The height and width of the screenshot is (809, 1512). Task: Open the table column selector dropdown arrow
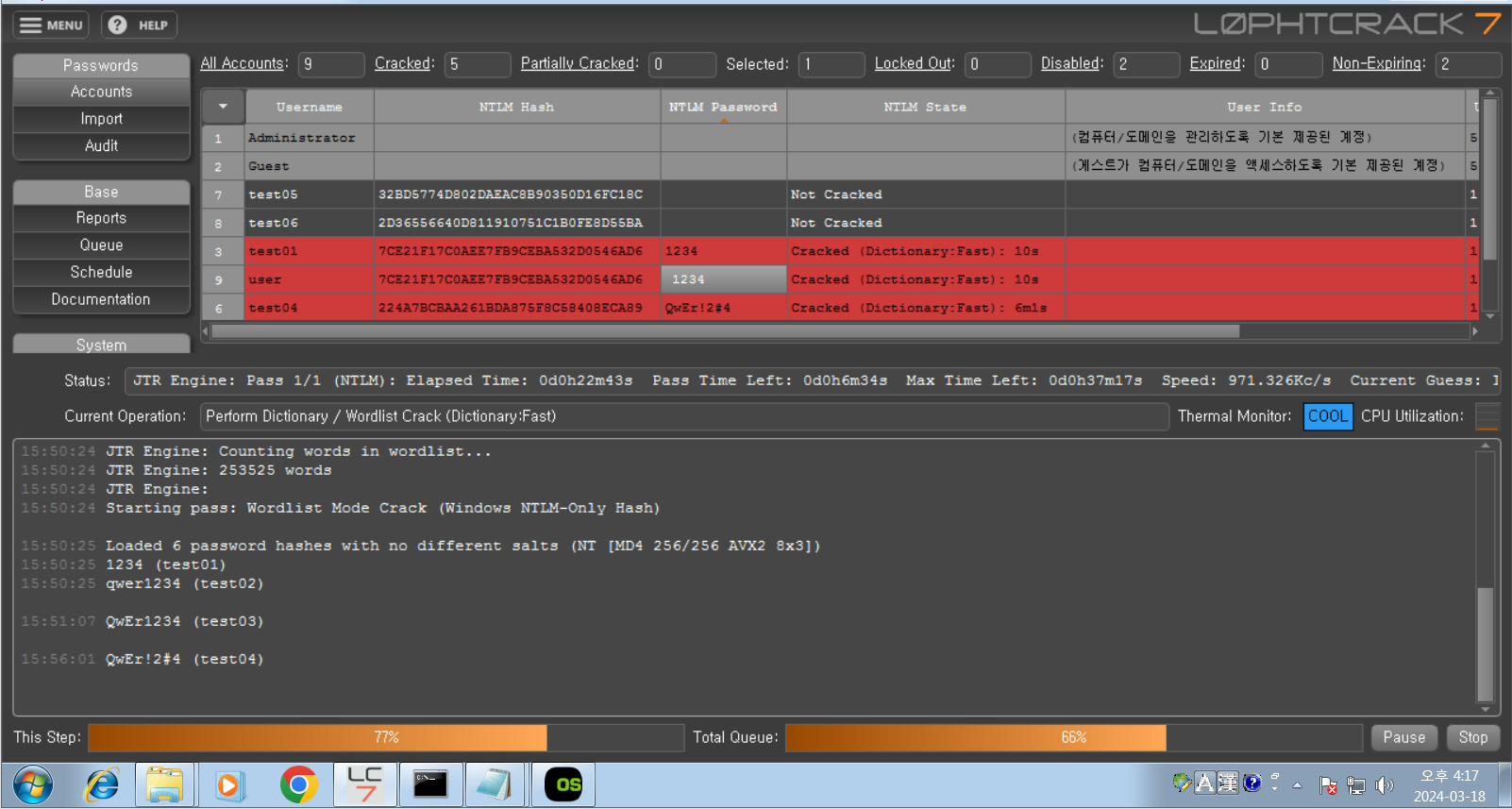(223, 107)
